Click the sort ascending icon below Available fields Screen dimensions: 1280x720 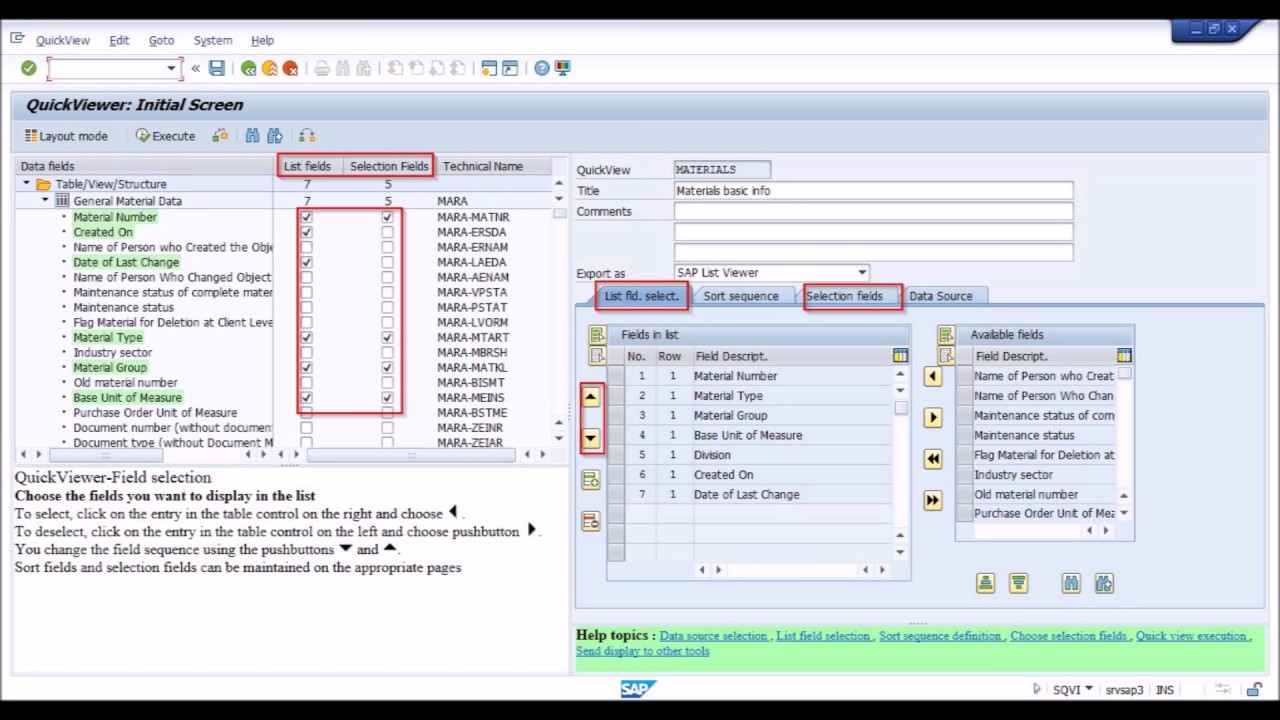986,583
